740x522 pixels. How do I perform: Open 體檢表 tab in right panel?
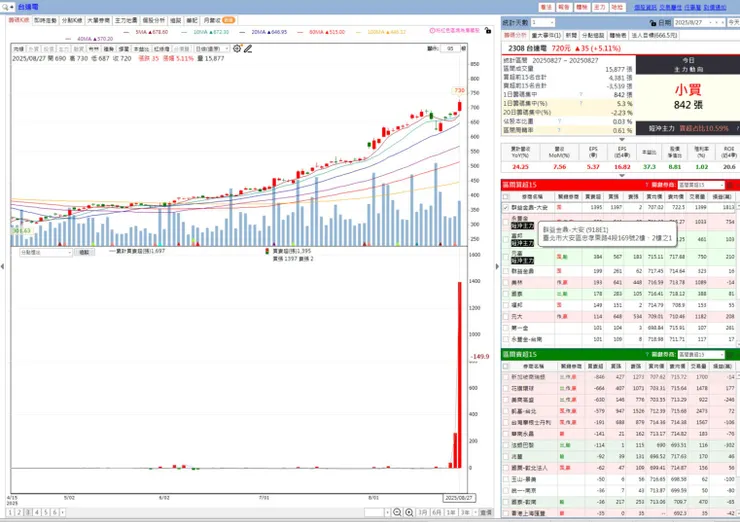tap(618, 35)
